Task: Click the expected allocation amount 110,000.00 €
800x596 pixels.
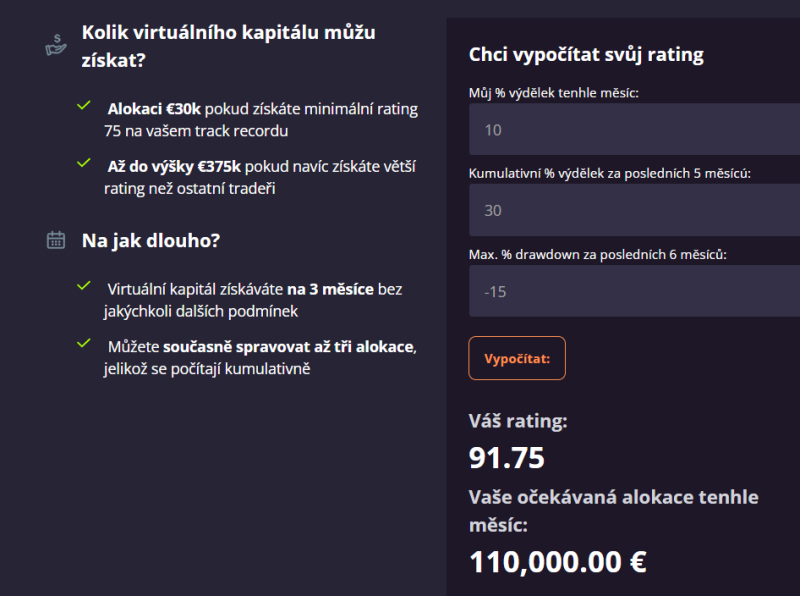Action: pyautogui.click(x=558, y=563)
